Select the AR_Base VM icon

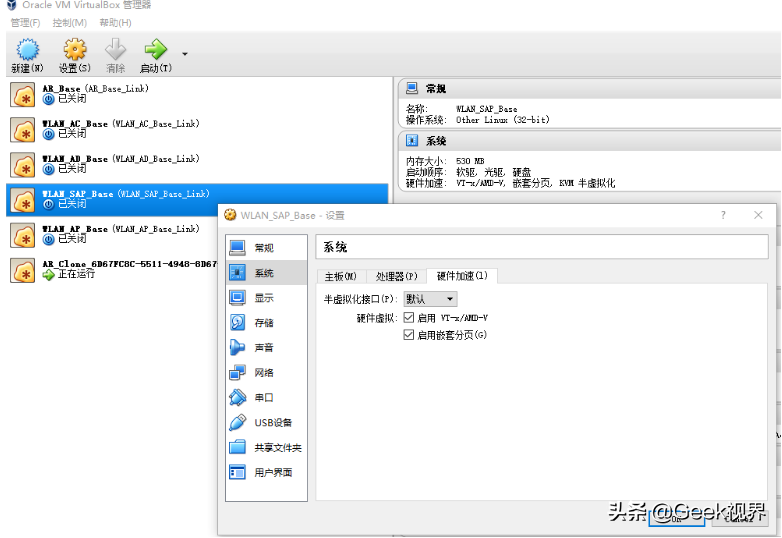(x=23, y=95)
